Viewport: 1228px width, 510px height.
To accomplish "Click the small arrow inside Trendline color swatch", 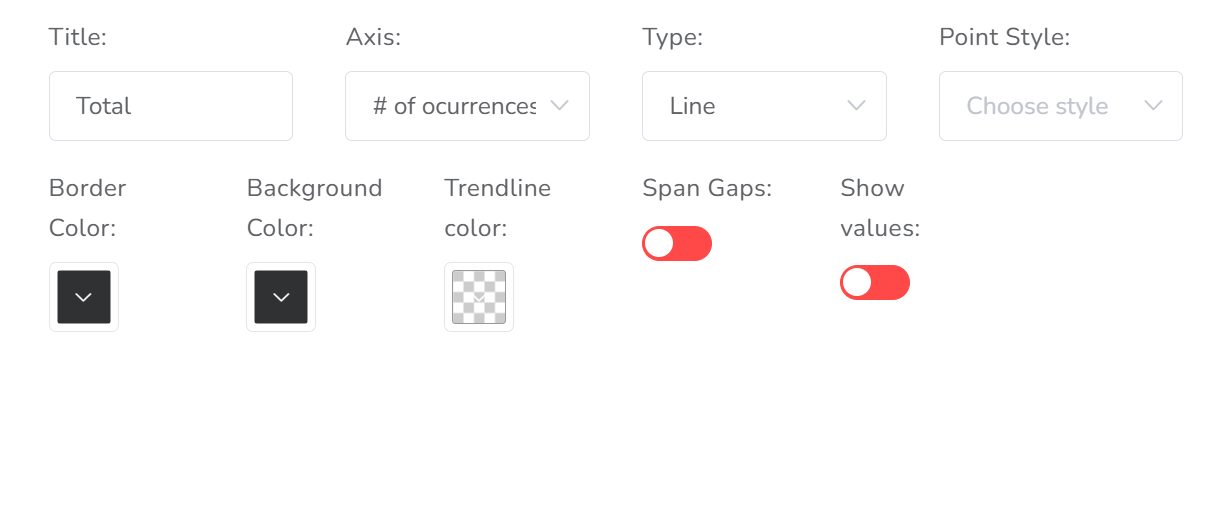I will point(479,297).
